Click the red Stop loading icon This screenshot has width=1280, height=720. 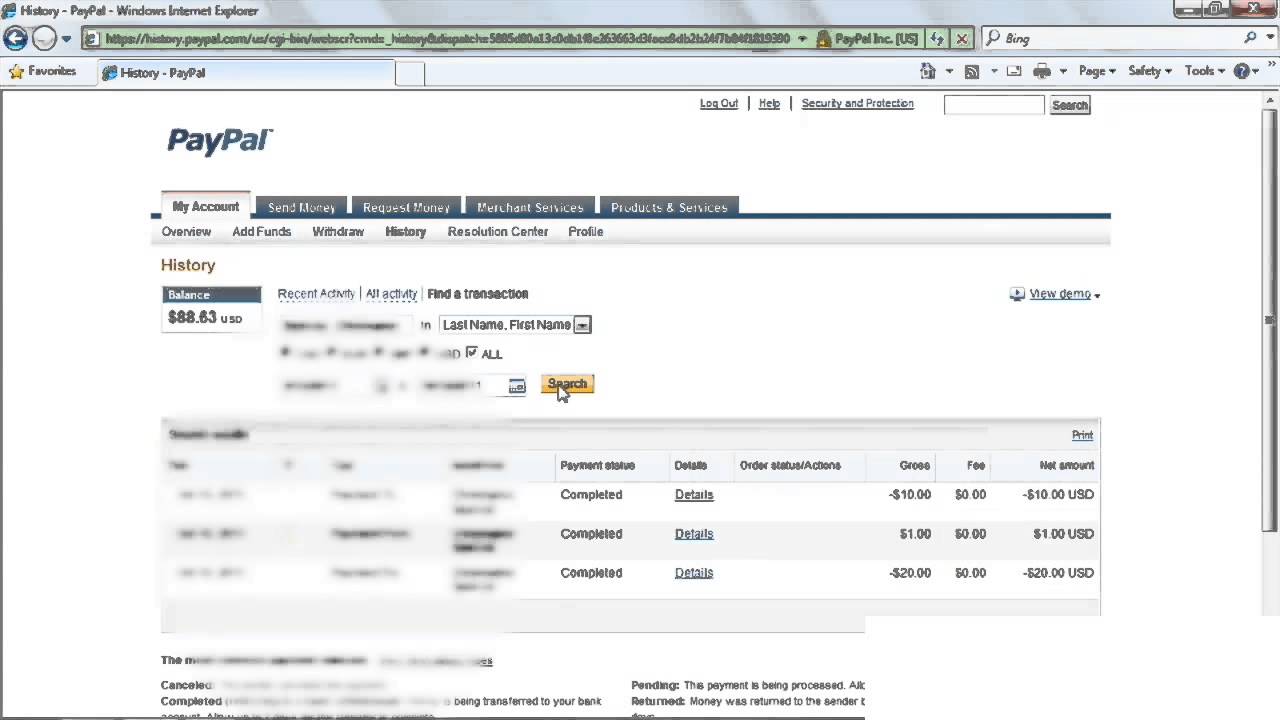point(962,39)
